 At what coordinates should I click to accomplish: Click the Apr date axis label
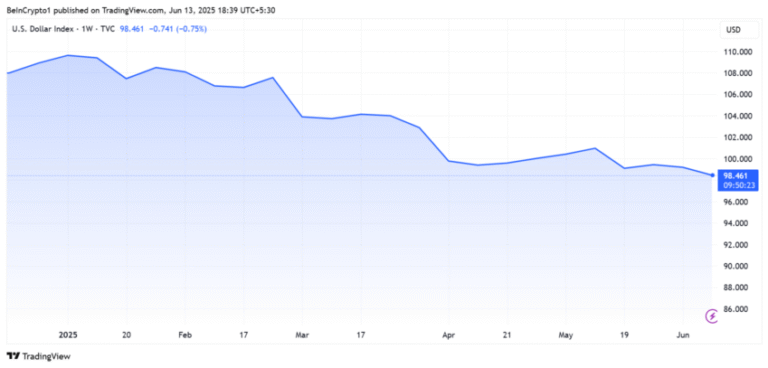448,335
